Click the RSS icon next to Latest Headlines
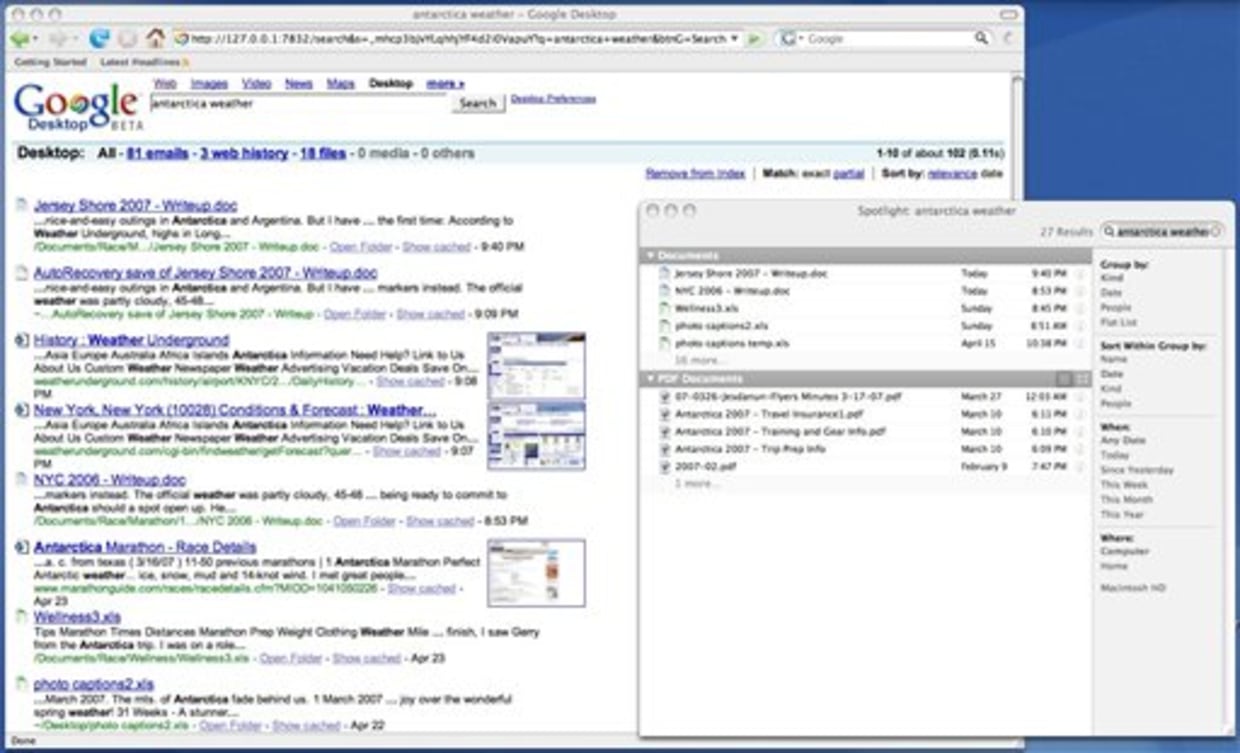Screen dimensions: 1240x753 185,62
